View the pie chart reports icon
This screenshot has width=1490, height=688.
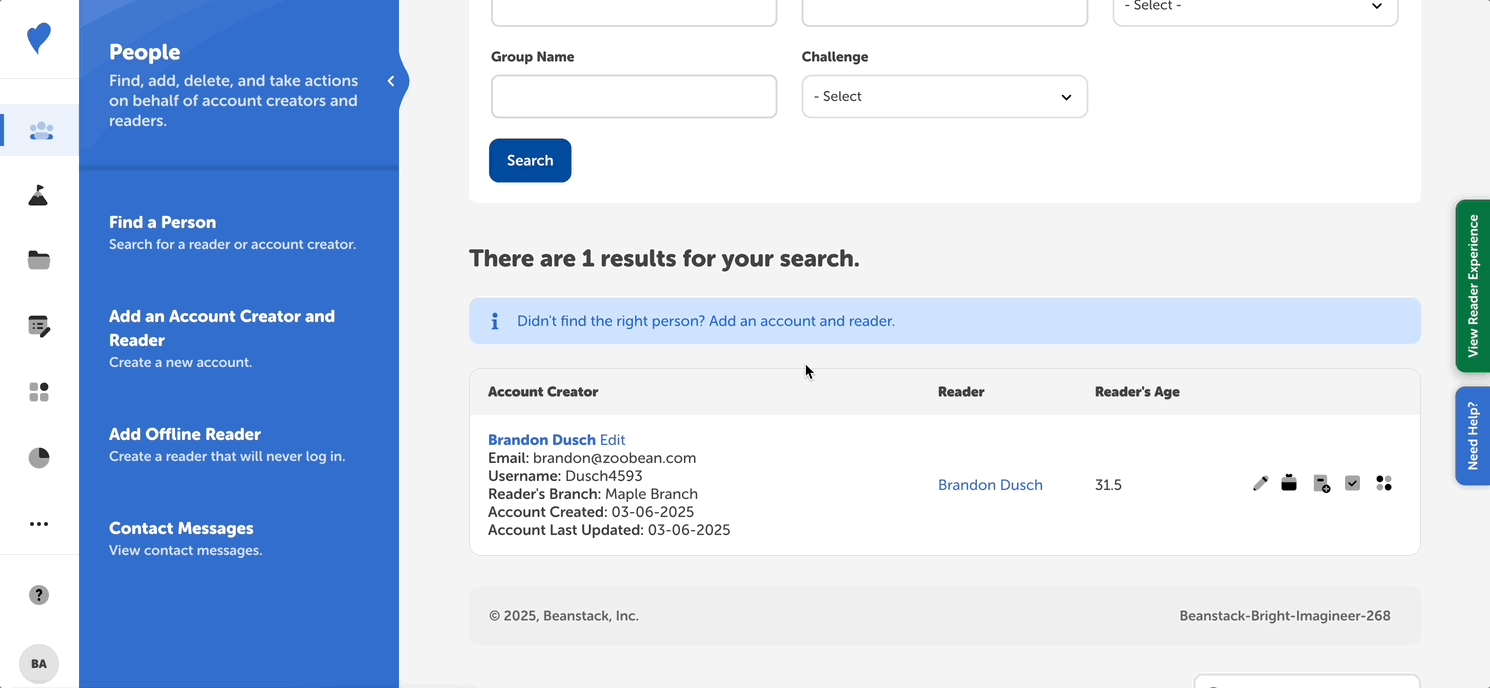pyautogui.click(x=39, y=457)
